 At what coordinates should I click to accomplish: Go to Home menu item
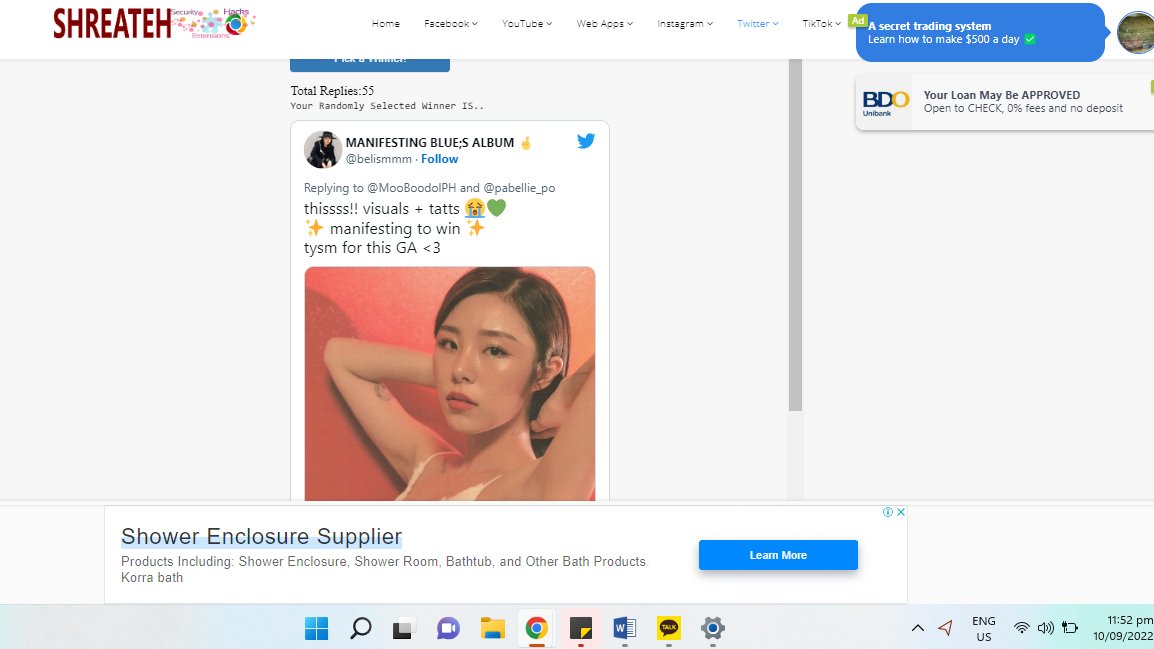pyautogui.click(x=386, y=24)
